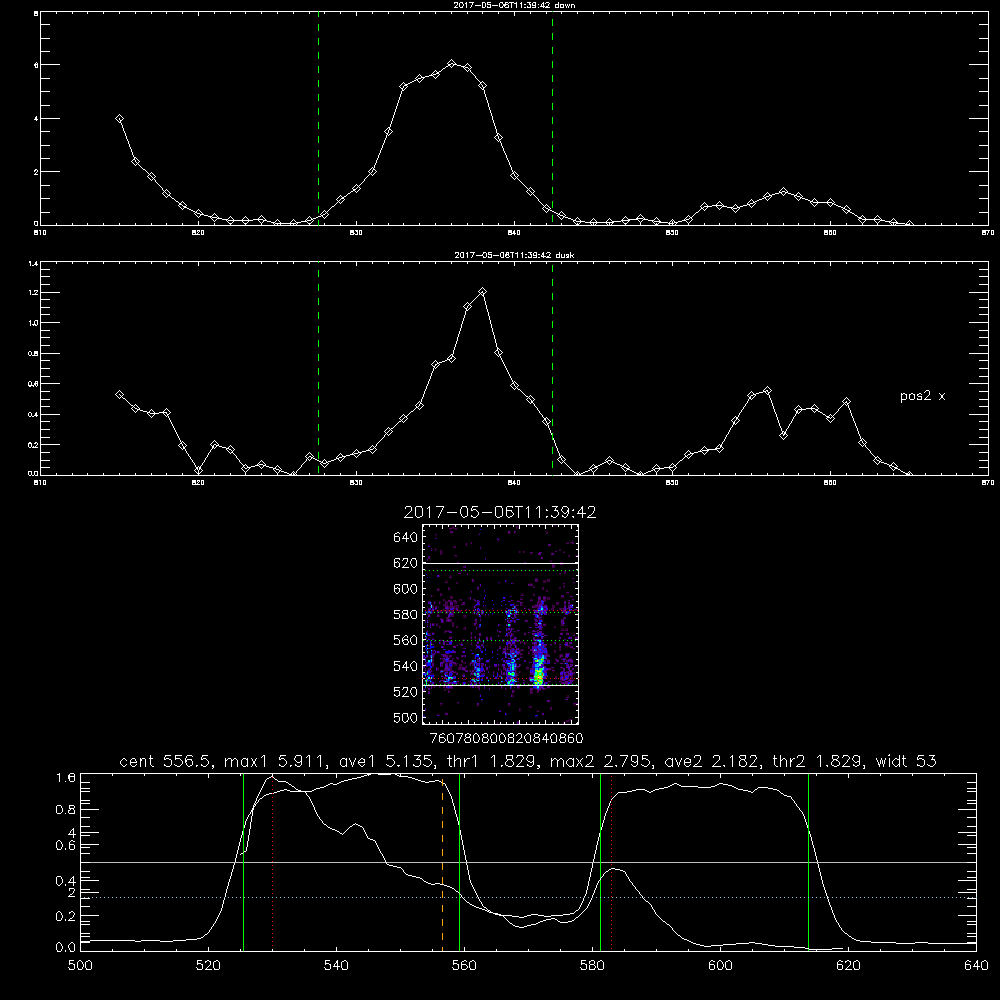This screenshot has width=1000, height=1000.
Task: Click the red dotted line near 530 in bottom plot
Action: click(x=273, y=862)
